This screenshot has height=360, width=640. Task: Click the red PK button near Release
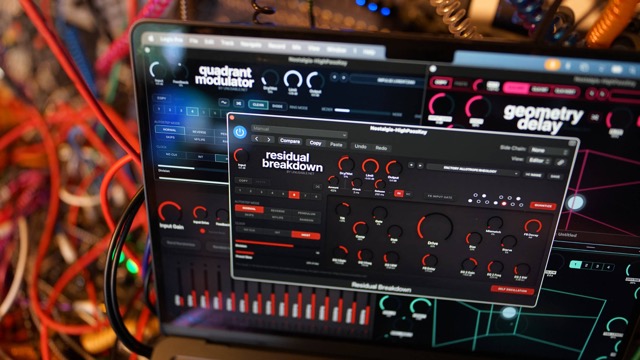coord(399,193)
